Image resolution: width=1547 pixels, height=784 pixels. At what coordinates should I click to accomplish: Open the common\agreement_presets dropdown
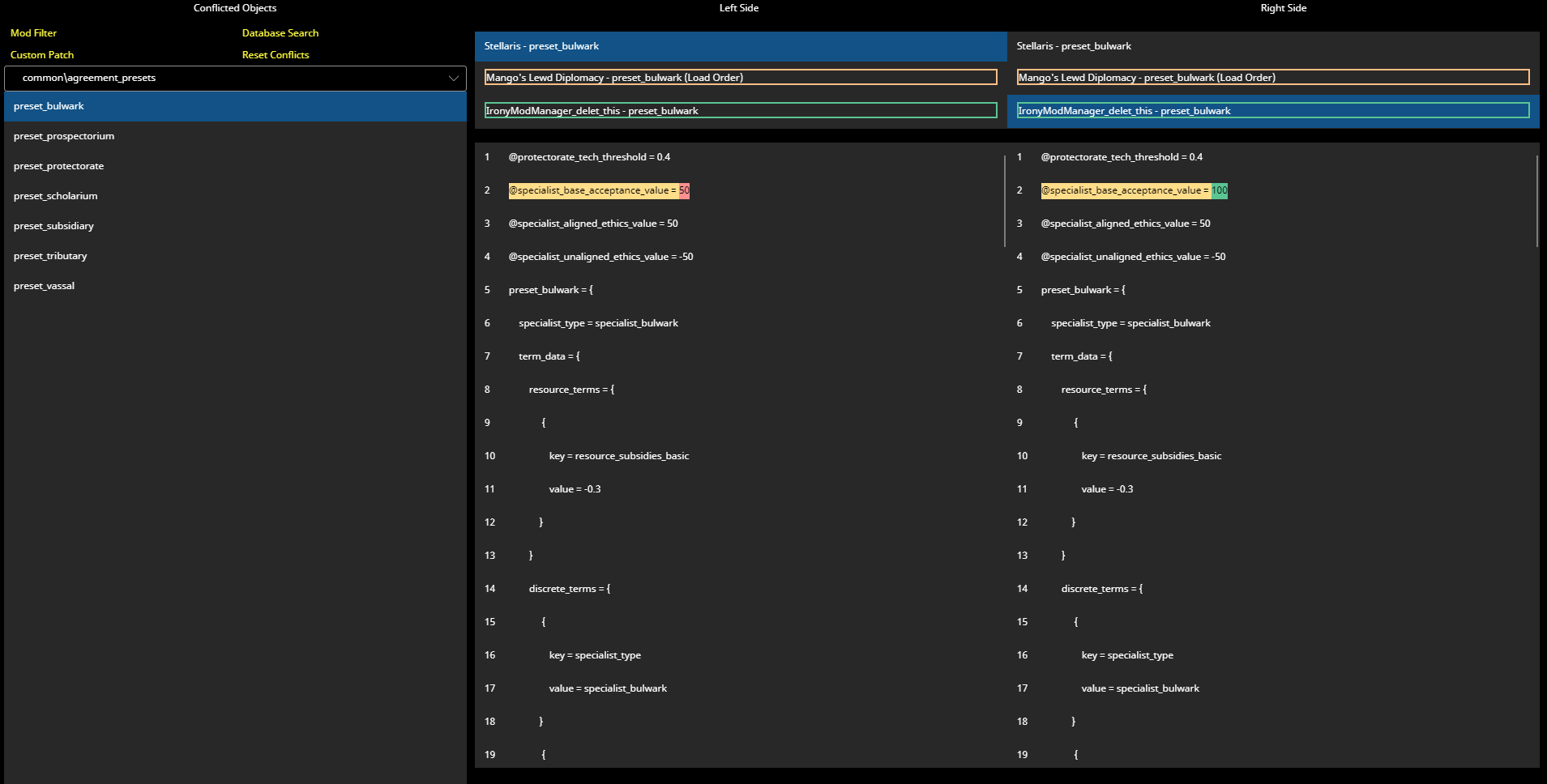click(235, 79)
